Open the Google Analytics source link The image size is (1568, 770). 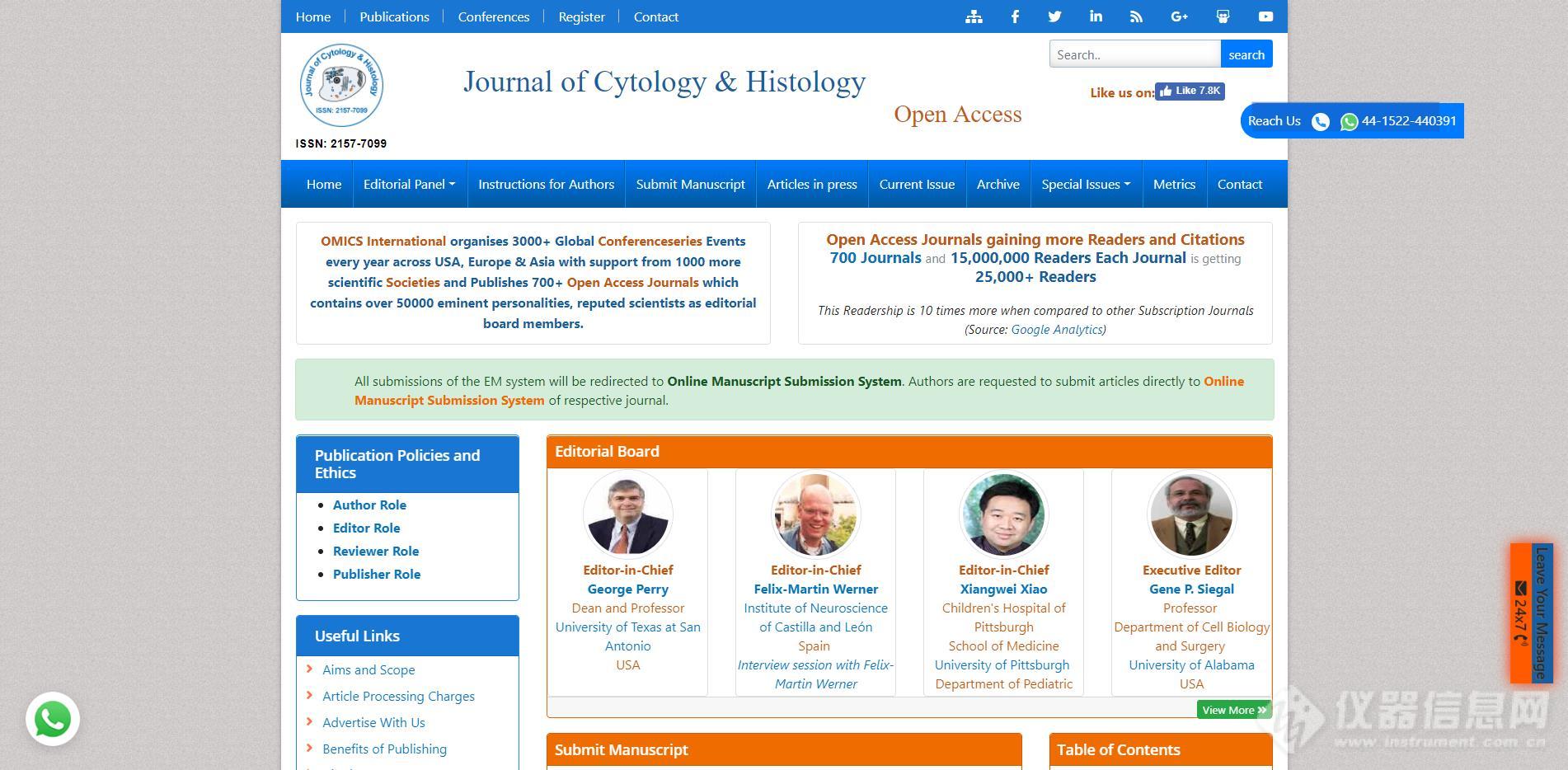pos(1057,329)
